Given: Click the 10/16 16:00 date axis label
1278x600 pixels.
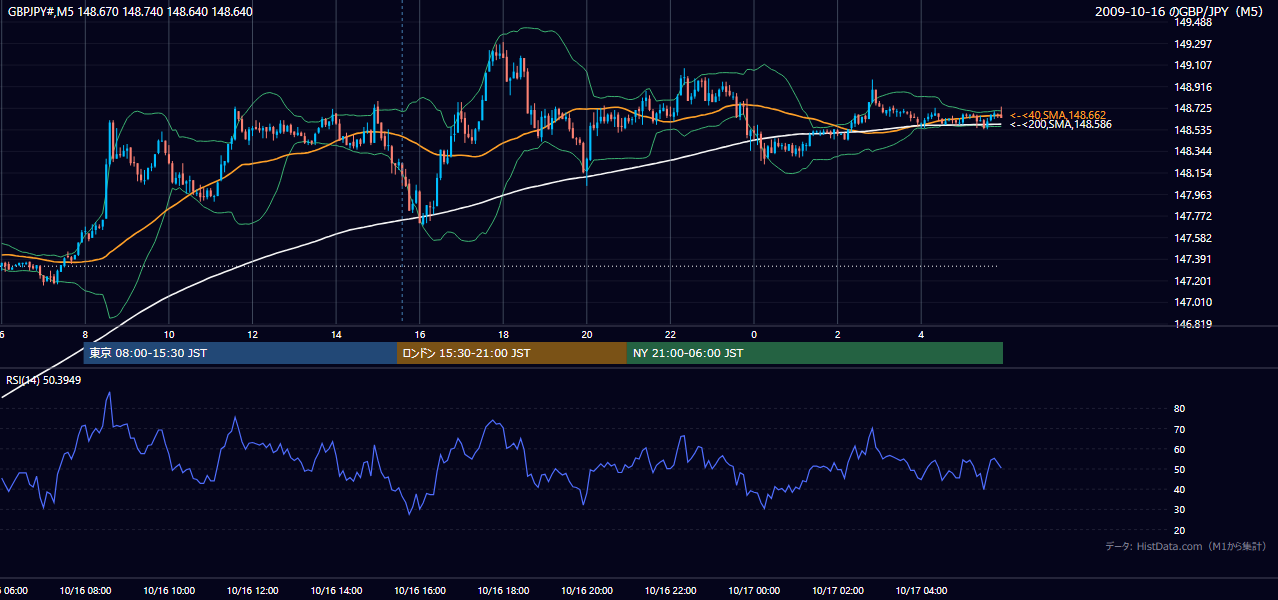Looking at the screenshot, I should click(x=419, y=591).
